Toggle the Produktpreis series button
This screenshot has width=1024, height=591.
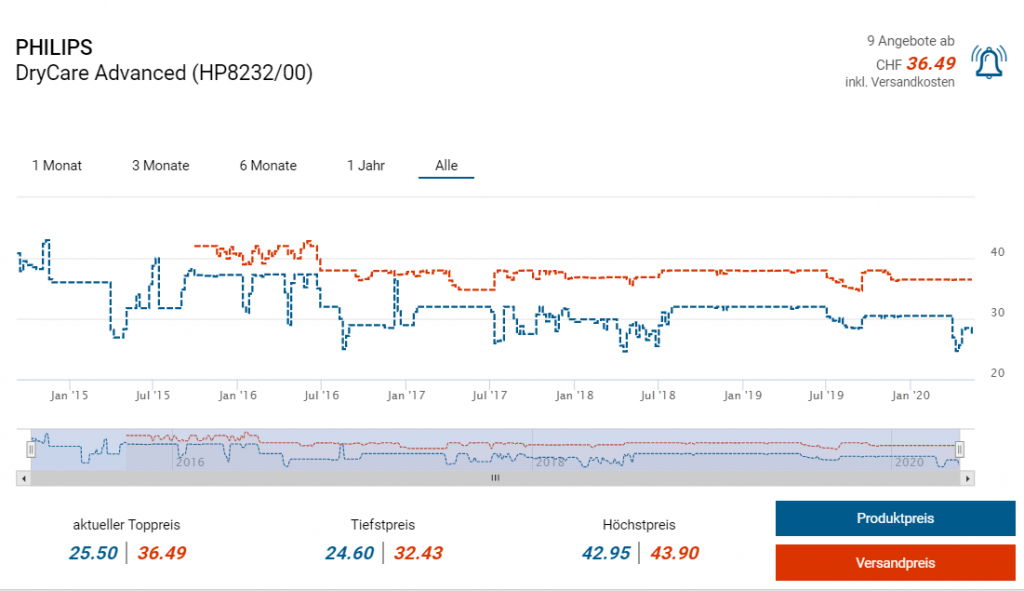[x=895, y=518]
